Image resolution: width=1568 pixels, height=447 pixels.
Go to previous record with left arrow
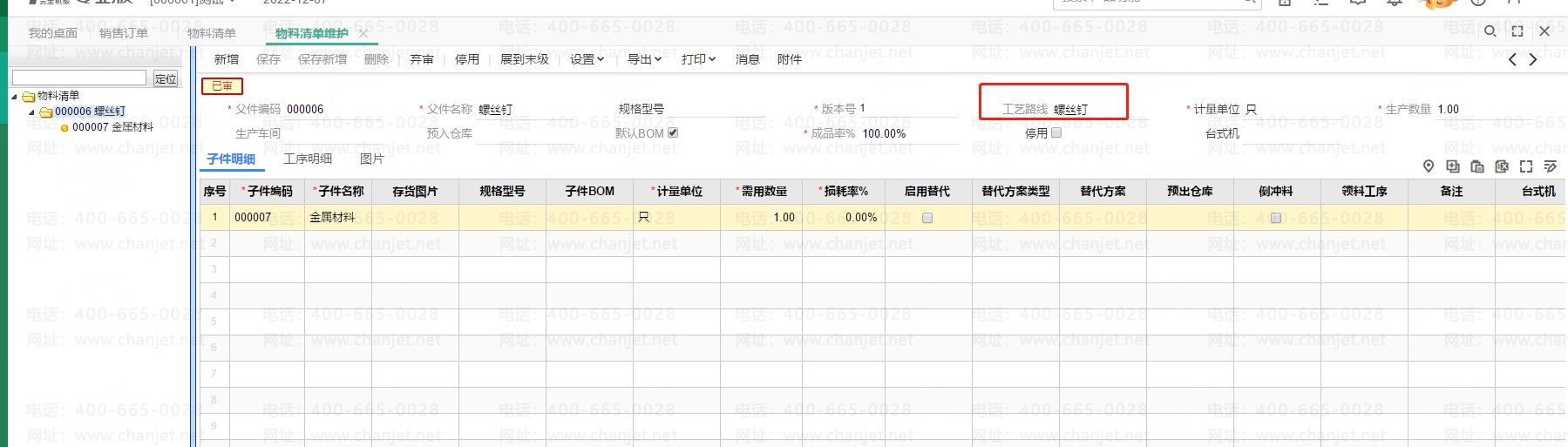click(1512, 59)
